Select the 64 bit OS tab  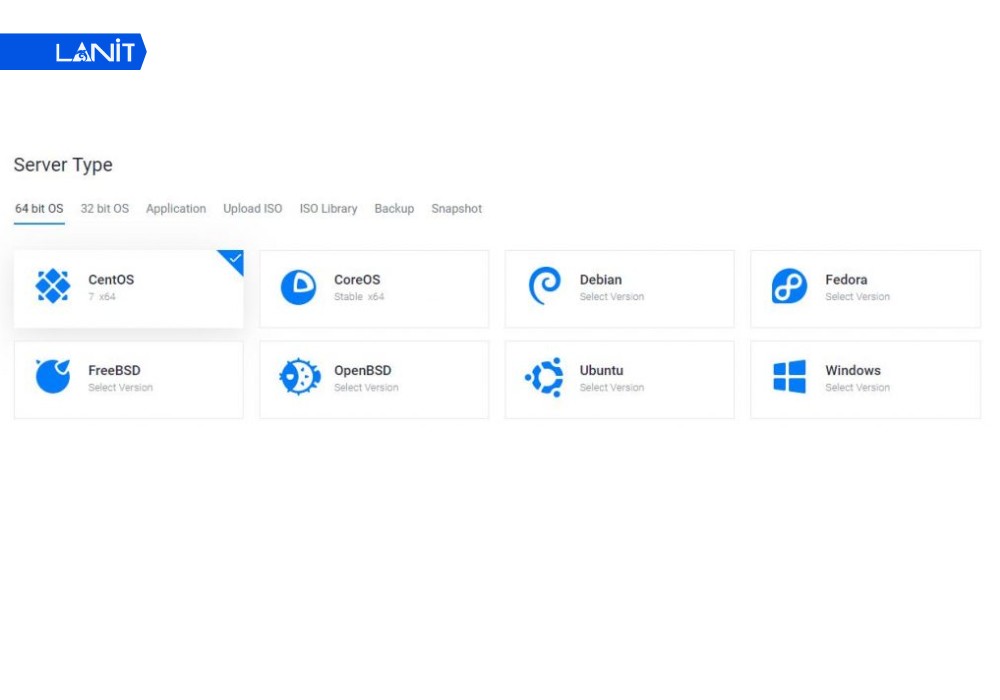point(39,209)
